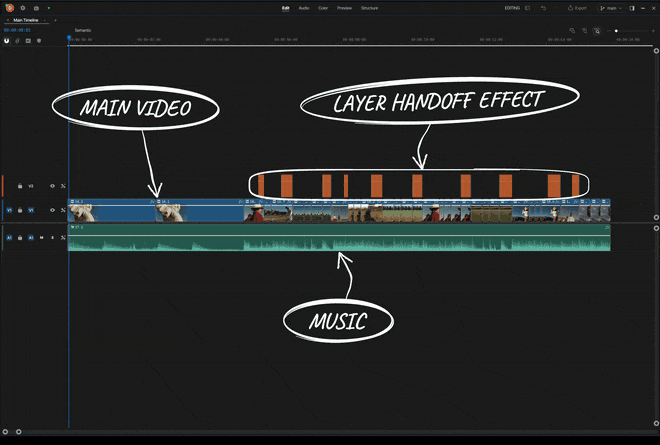Click the Semantic label above ruler
The height and width of the screenshot is (445, 660).
(x=83, y=30)
